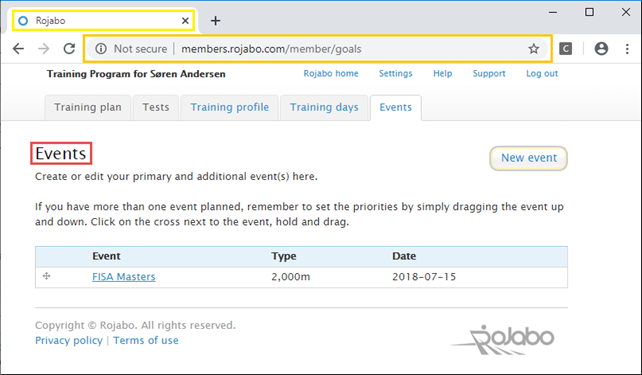Click the Type column header
This screenshot has width=642, height=375.
point(284,256)
